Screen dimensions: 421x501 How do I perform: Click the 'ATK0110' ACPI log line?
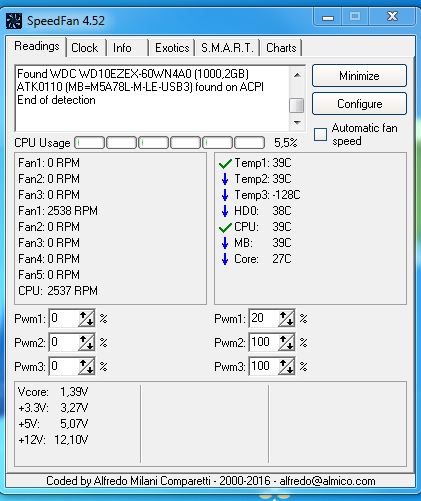point(140,87)
